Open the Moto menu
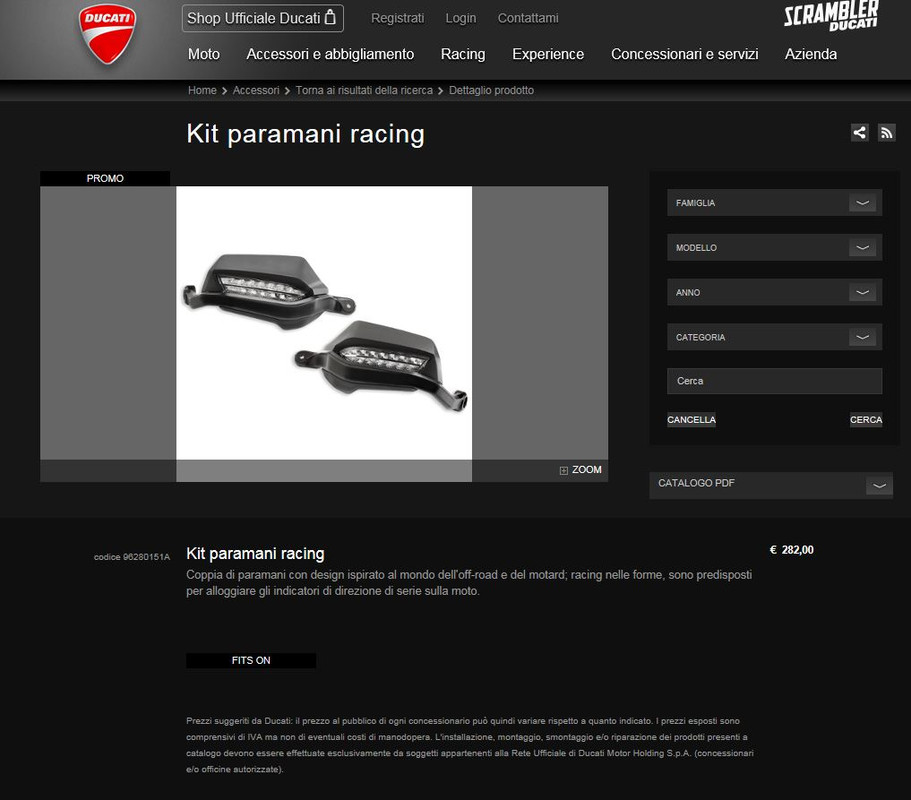Image resolution: width=911 pixels, height=800 pixels. click(x=203, y=54)
